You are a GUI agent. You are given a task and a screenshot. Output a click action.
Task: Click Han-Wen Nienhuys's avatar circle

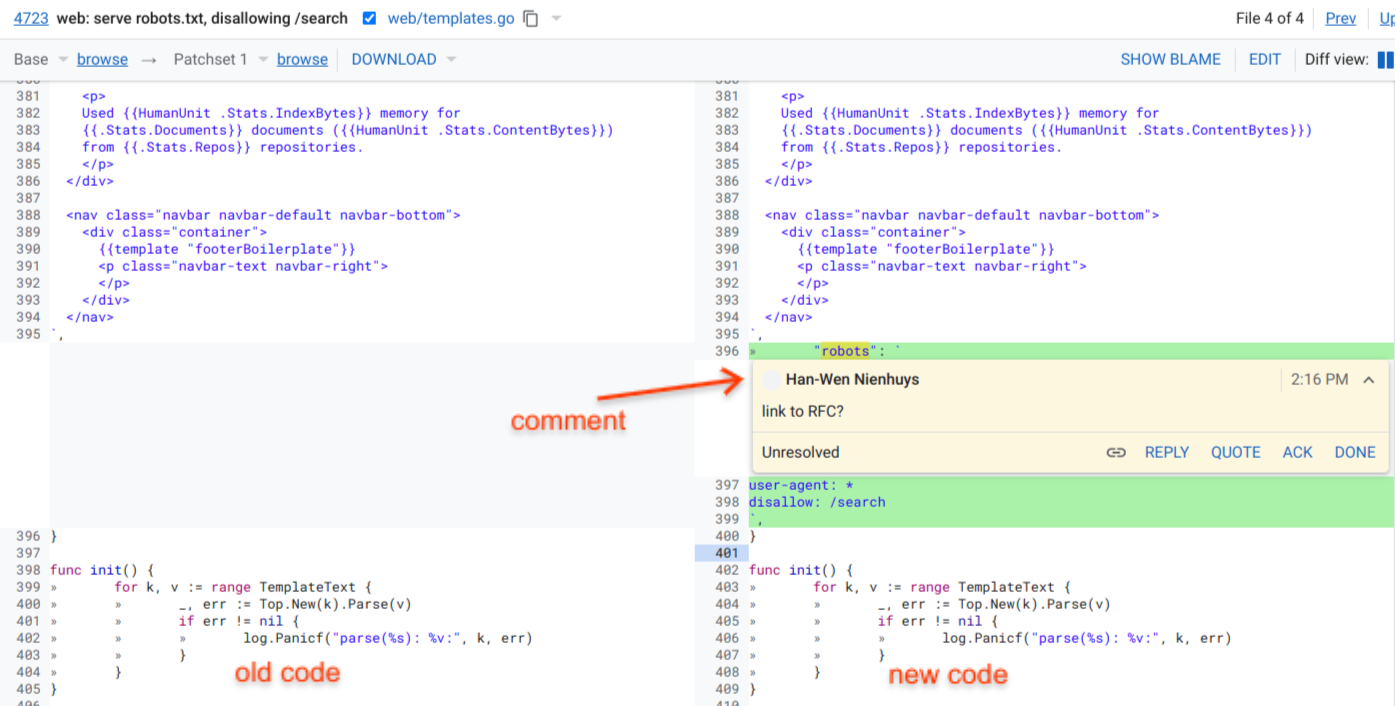[x=771, y=380]
